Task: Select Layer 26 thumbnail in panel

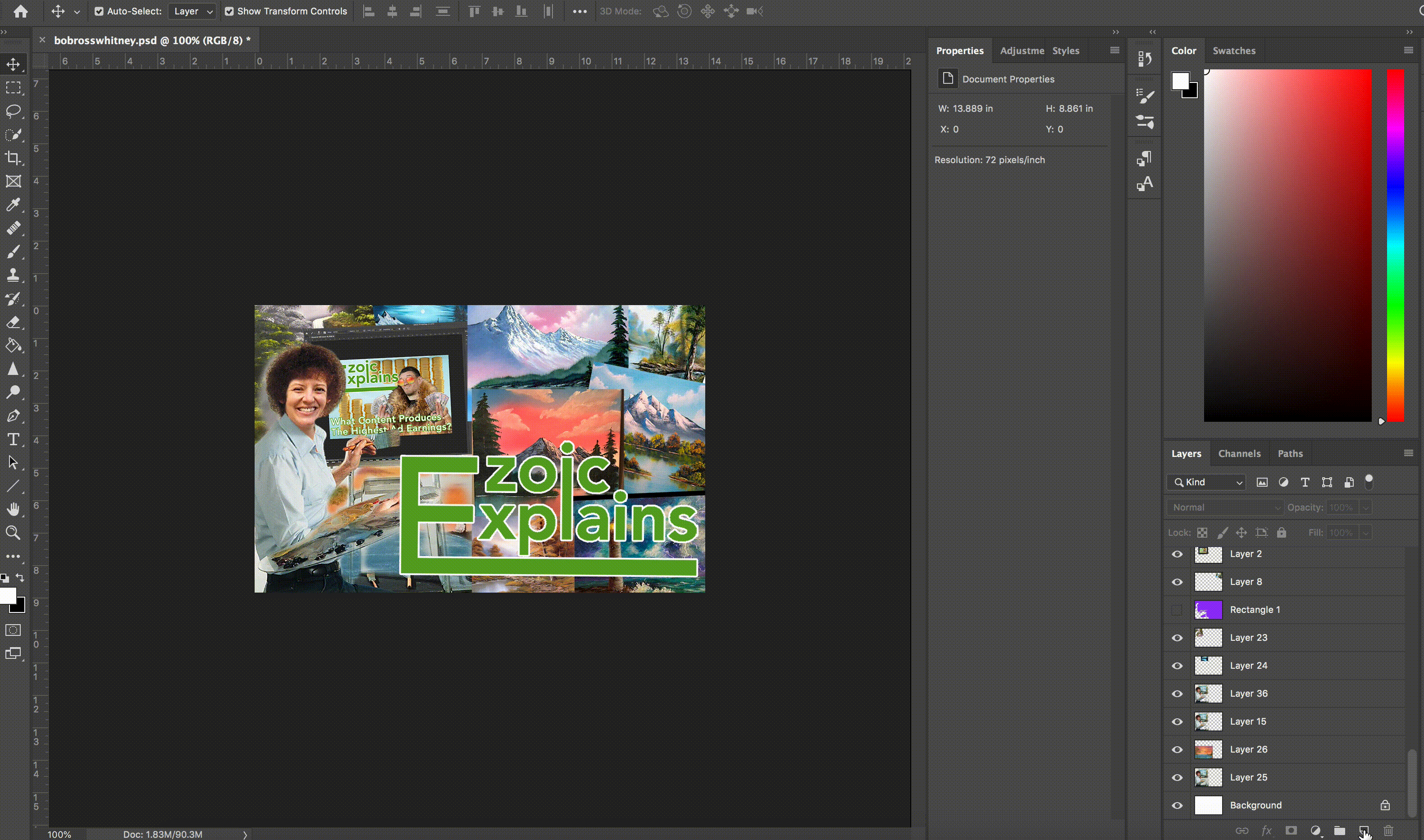Action: pyautogui.click(x=1208, y=749)
